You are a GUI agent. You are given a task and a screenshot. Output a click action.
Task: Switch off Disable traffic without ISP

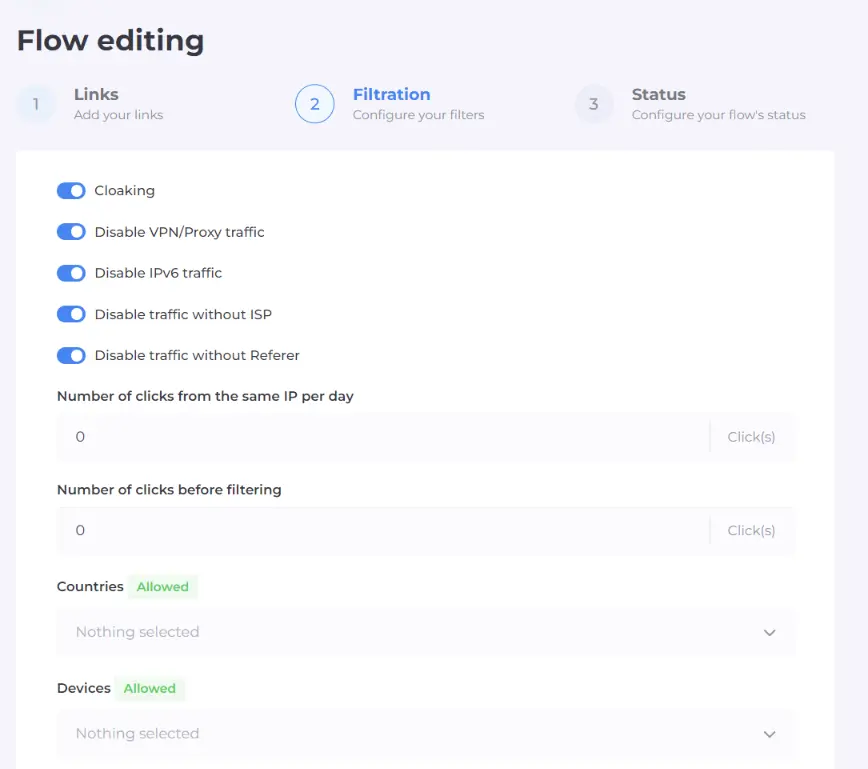(71, 314)
